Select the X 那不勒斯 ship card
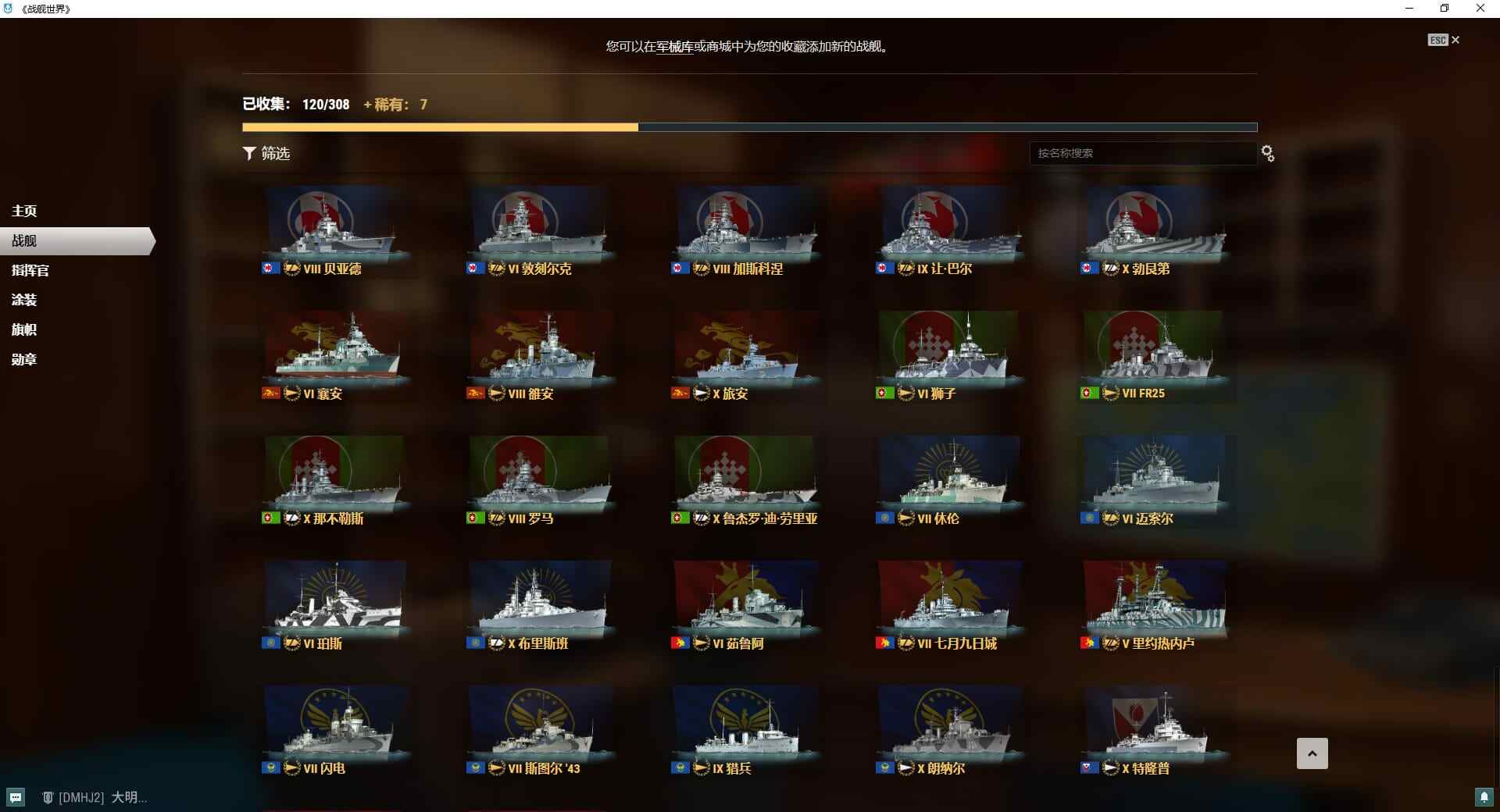The width and height of the screenshot is (1500, 812). point(335,482)
